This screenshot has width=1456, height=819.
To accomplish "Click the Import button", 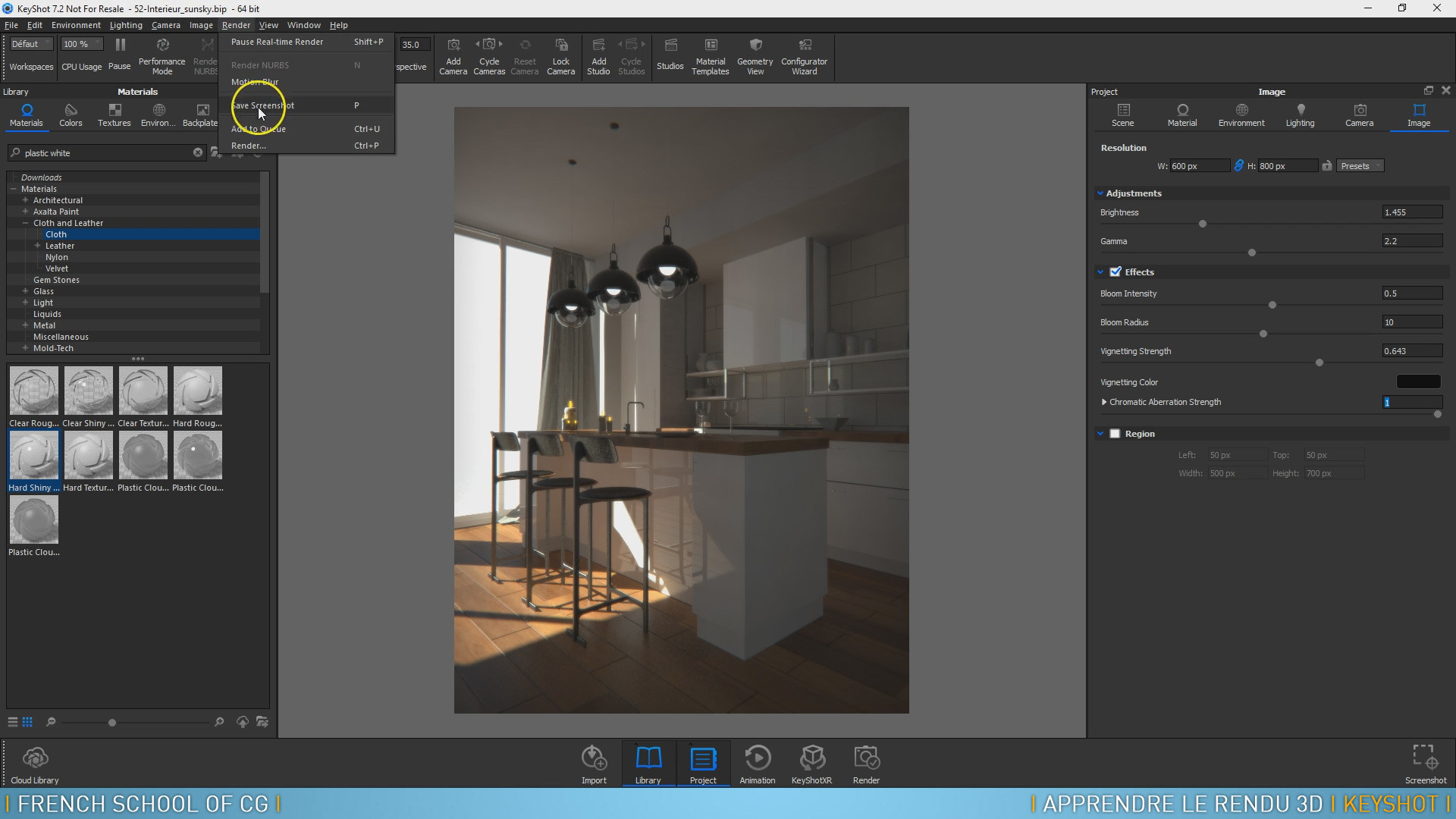I will pos(594,762).
